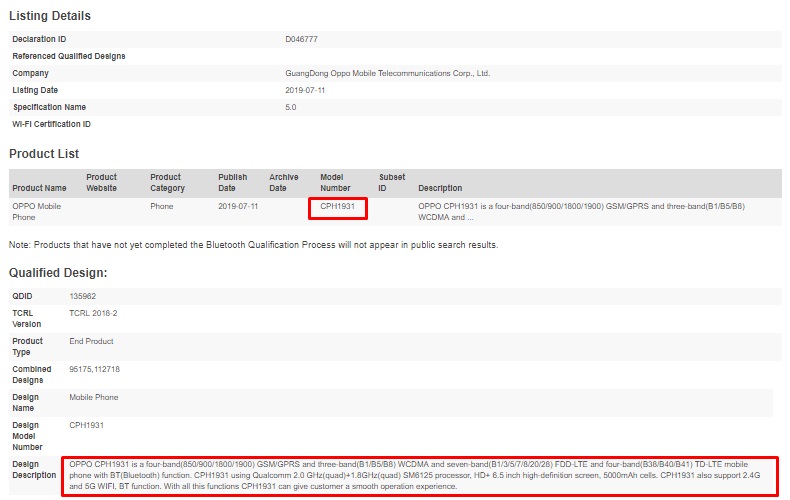Select the Design Name value Mobile Phone
The width and height of the screenshot is (790, 500).
tap(94, 397)
